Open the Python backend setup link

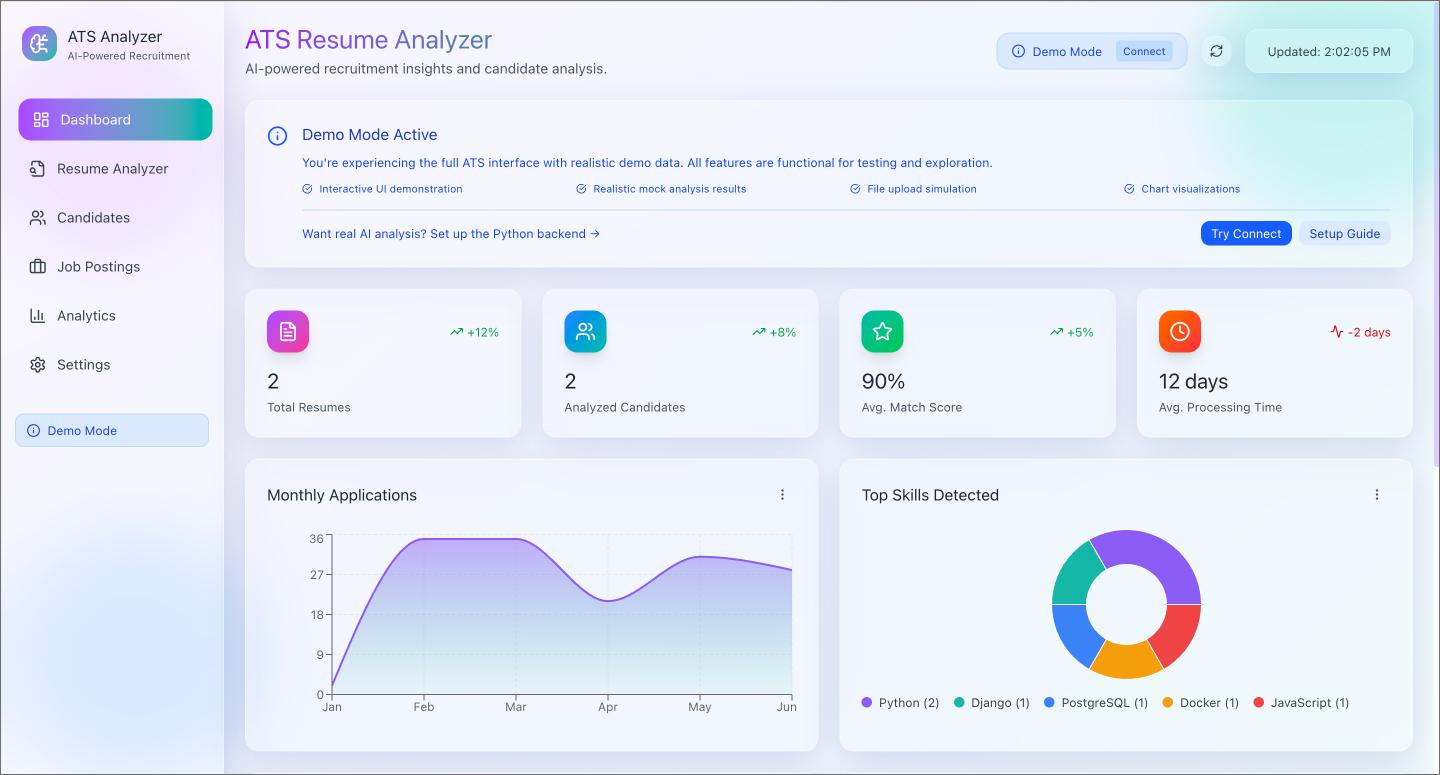pos(450,233)
